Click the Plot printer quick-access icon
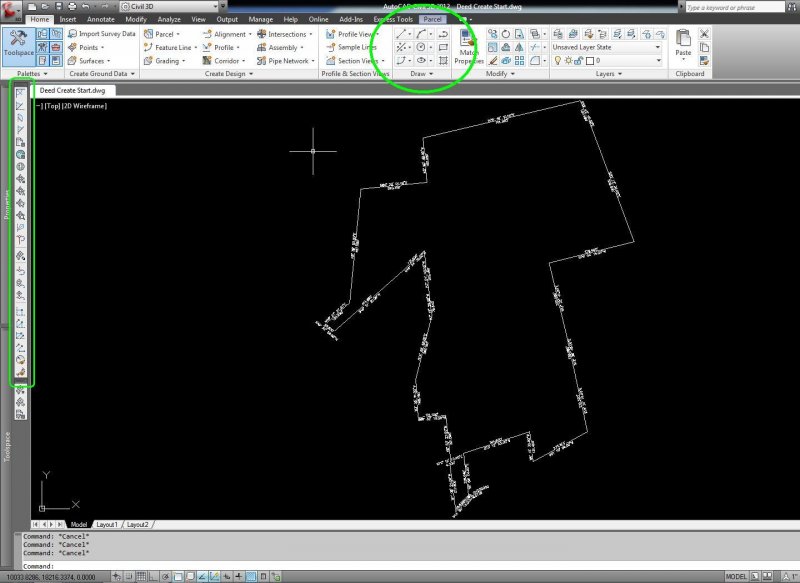The width and height of the screenshot is (800, 583). [x=72, y=7]
